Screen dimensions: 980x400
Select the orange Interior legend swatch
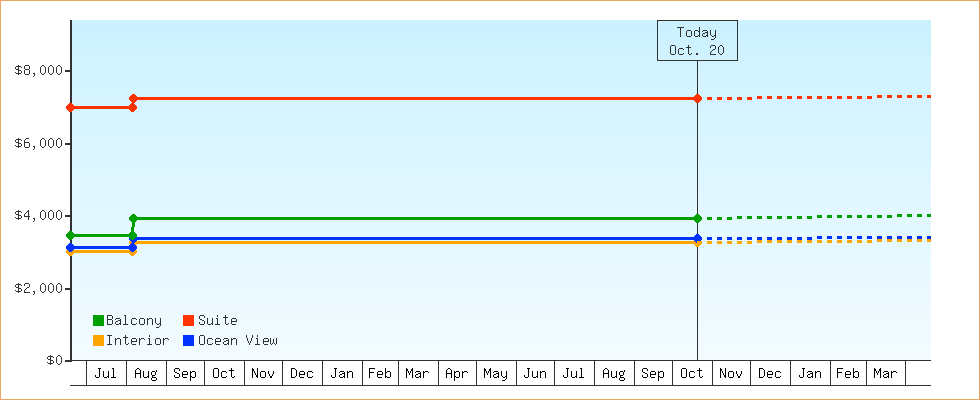pos(98,340)
